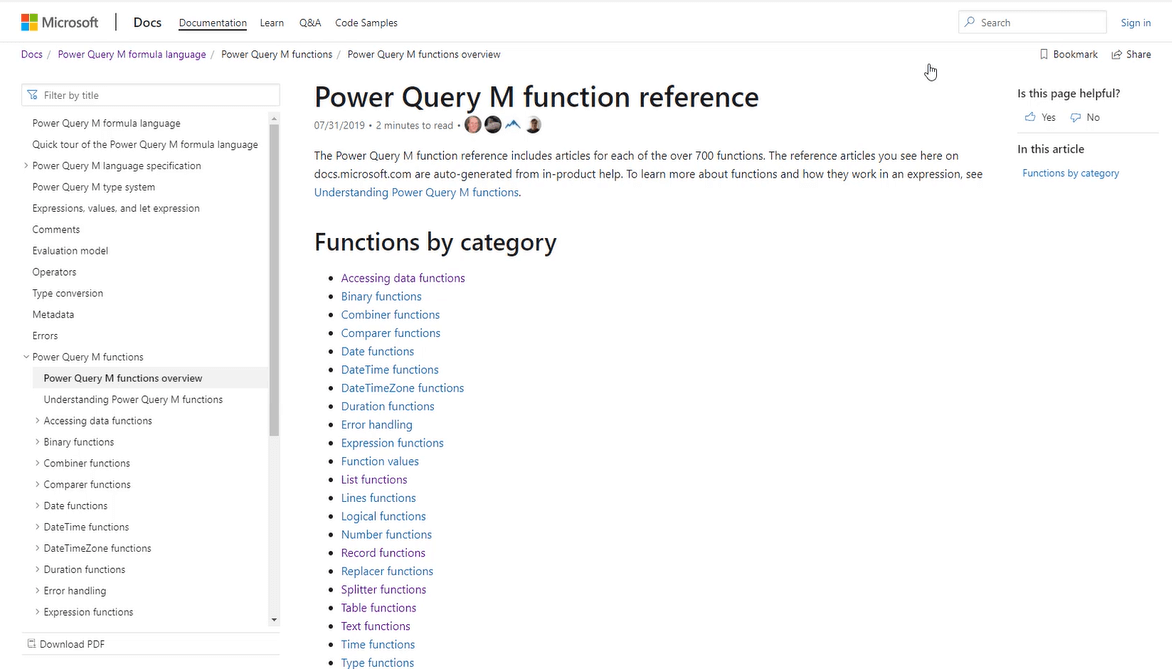
Task: Click the sidebar scrollbar thumb
Action: [x=274, y=280]
